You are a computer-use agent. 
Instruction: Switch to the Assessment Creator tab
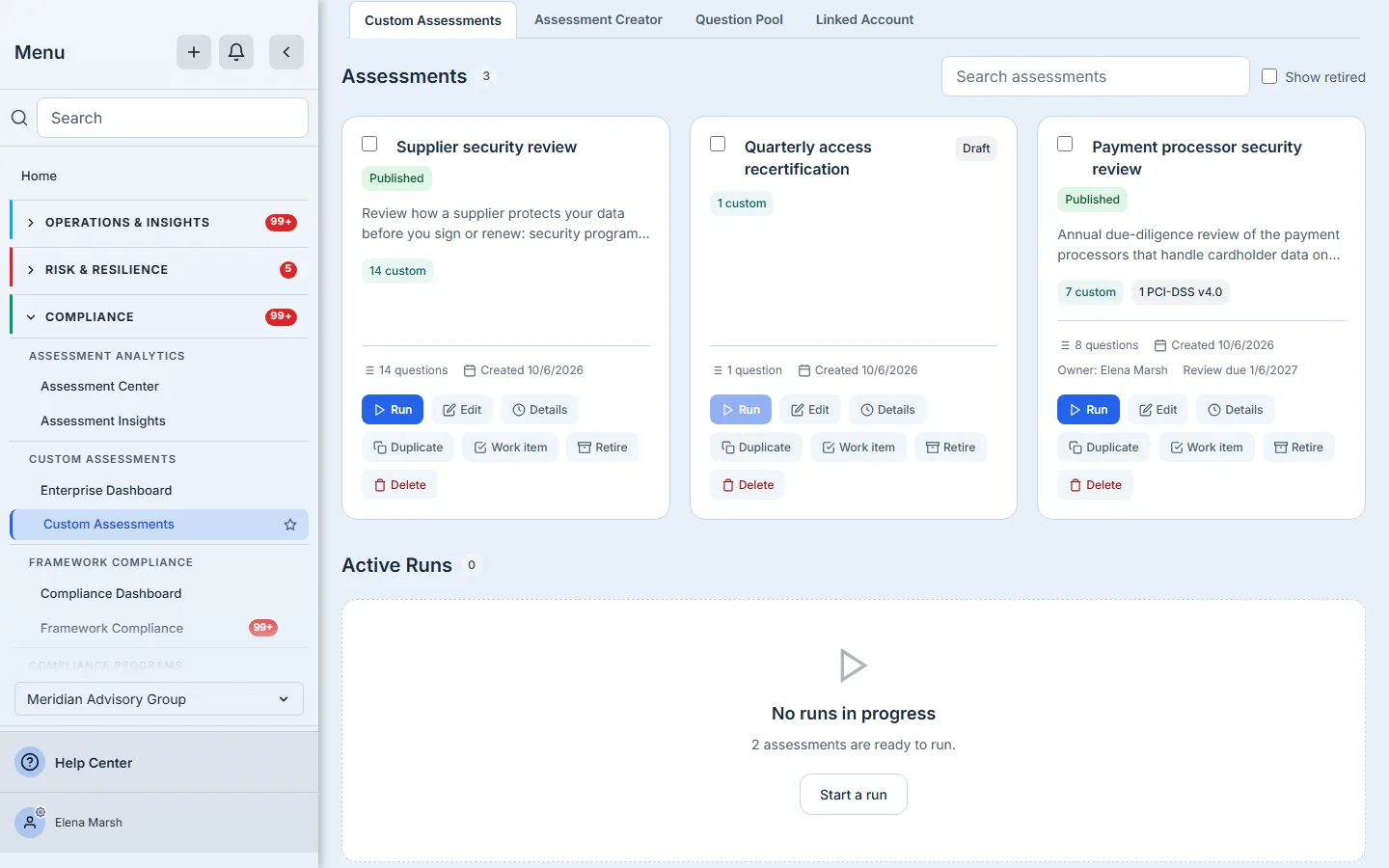[598, 19]
